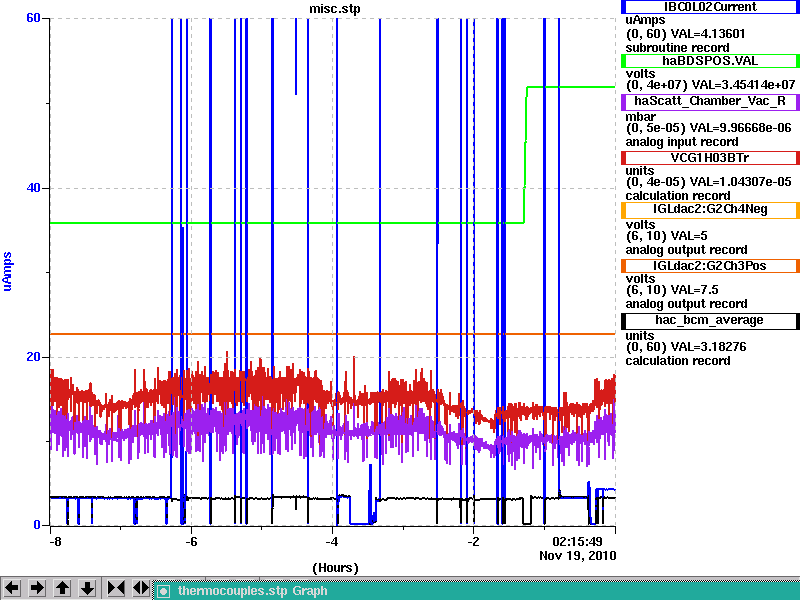Select the IGLdac2:G2Ch3Pos legend entry

click(x=710, y=266)
